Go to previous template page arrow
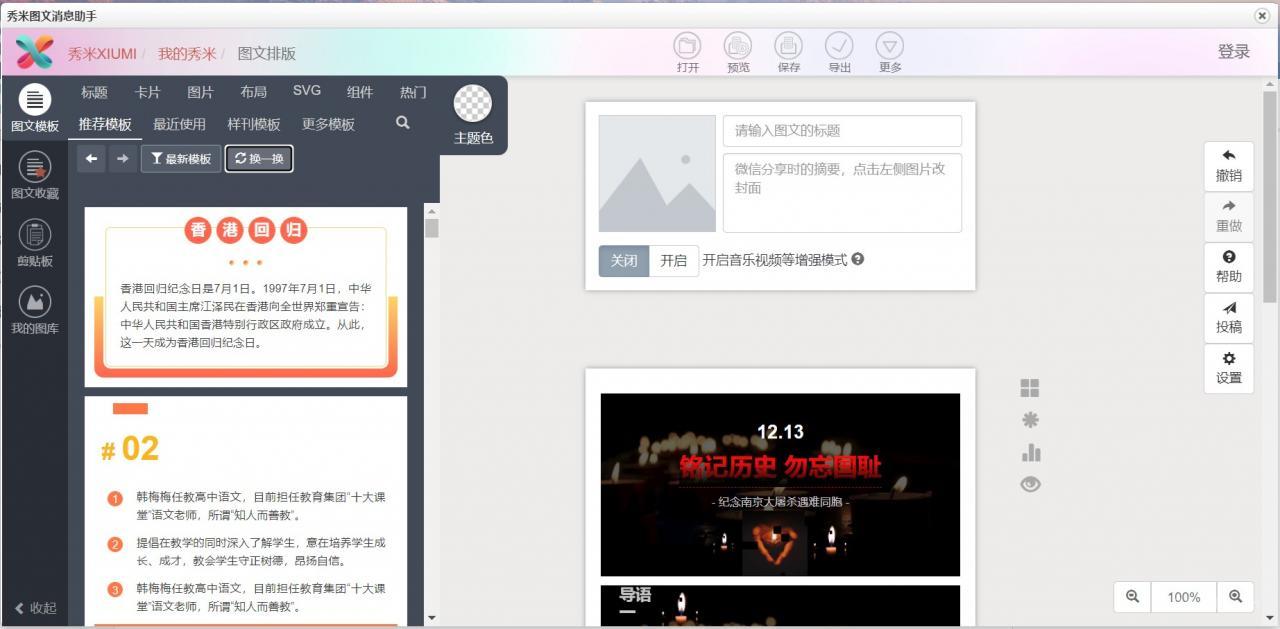1280x629 pixels. tap(92, 158)
